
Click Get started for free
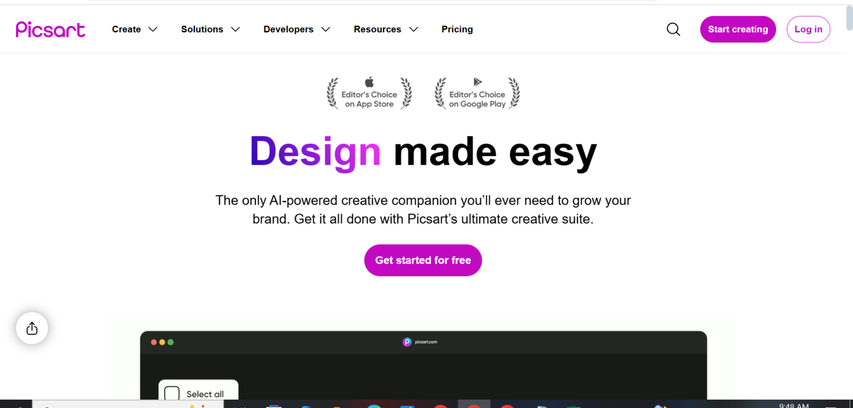(423, 260)
